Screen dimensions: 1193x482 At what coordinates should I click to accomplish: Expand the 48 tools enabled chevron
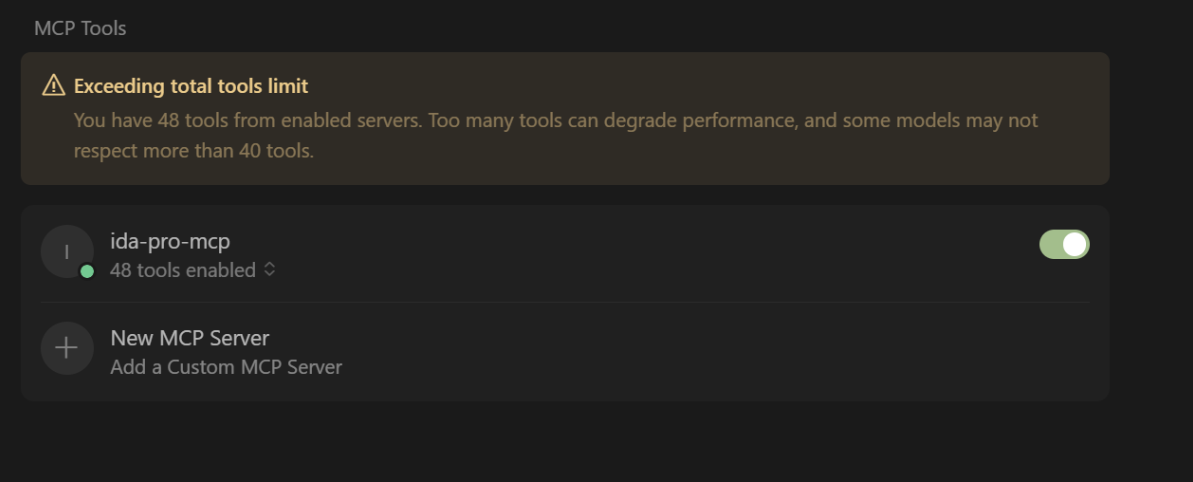[269, 270]
